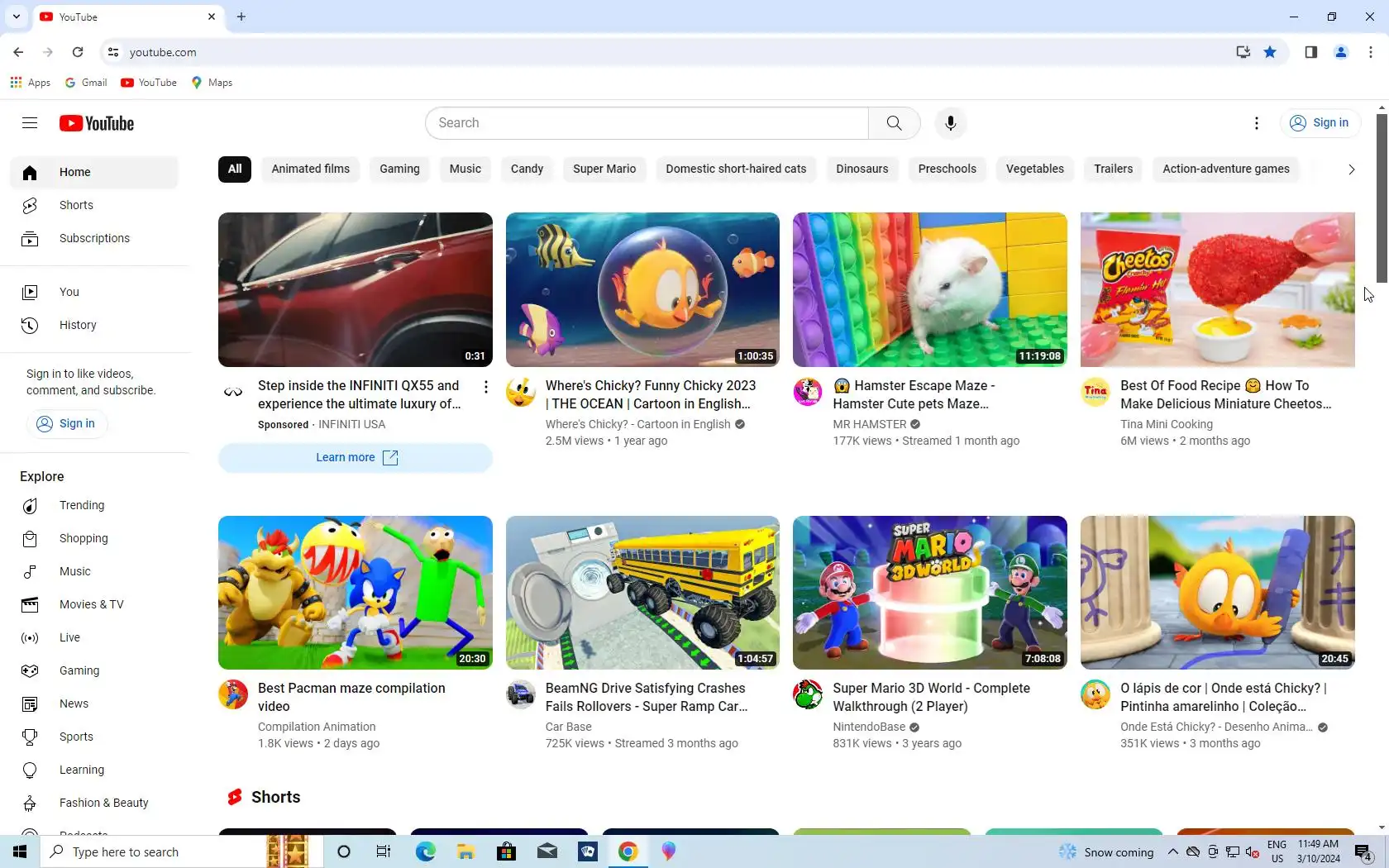Select the All filter chip
The image size is (1389, 868).
(x=235, y=169)
